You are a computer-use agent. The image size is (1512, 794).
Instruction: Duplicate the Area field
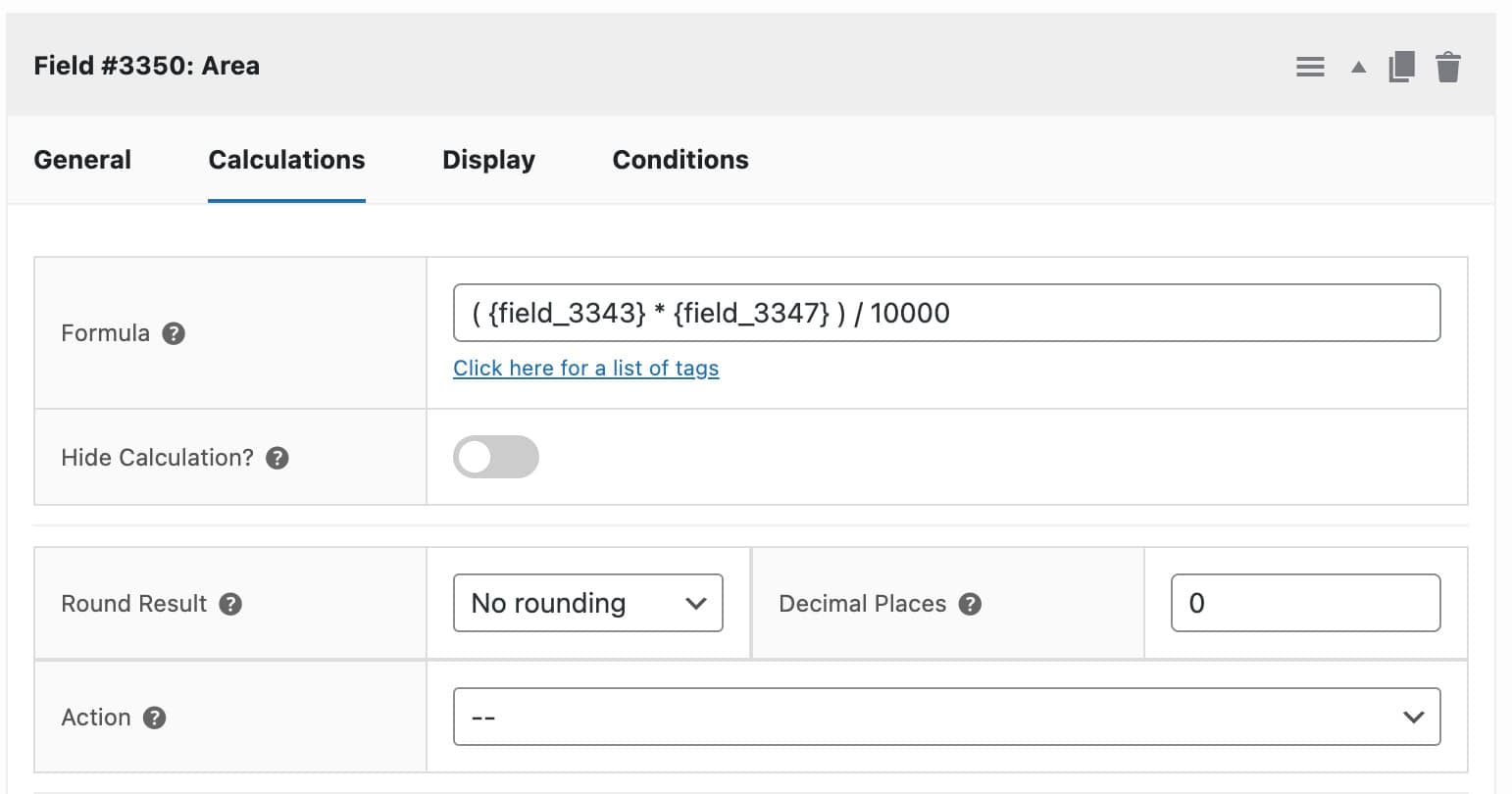[1402, 66]
